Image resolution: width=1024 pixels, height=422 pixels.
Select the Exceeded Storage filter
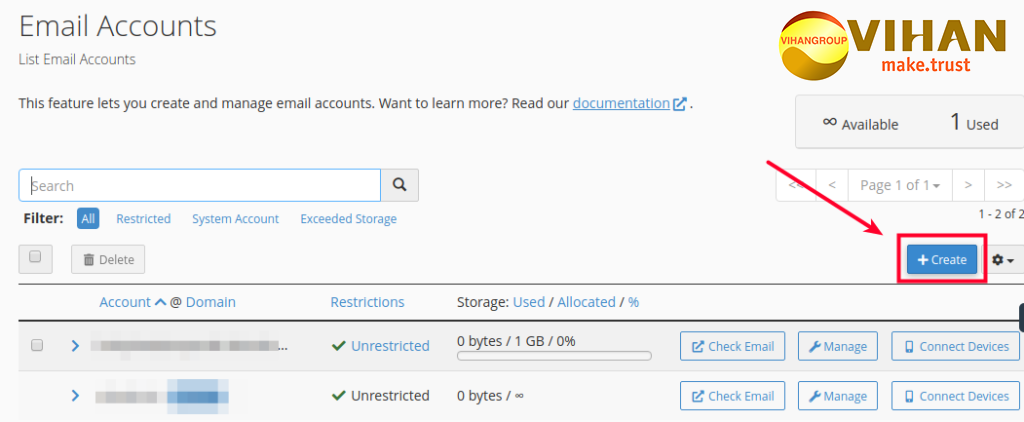click(x=348, y=219)
